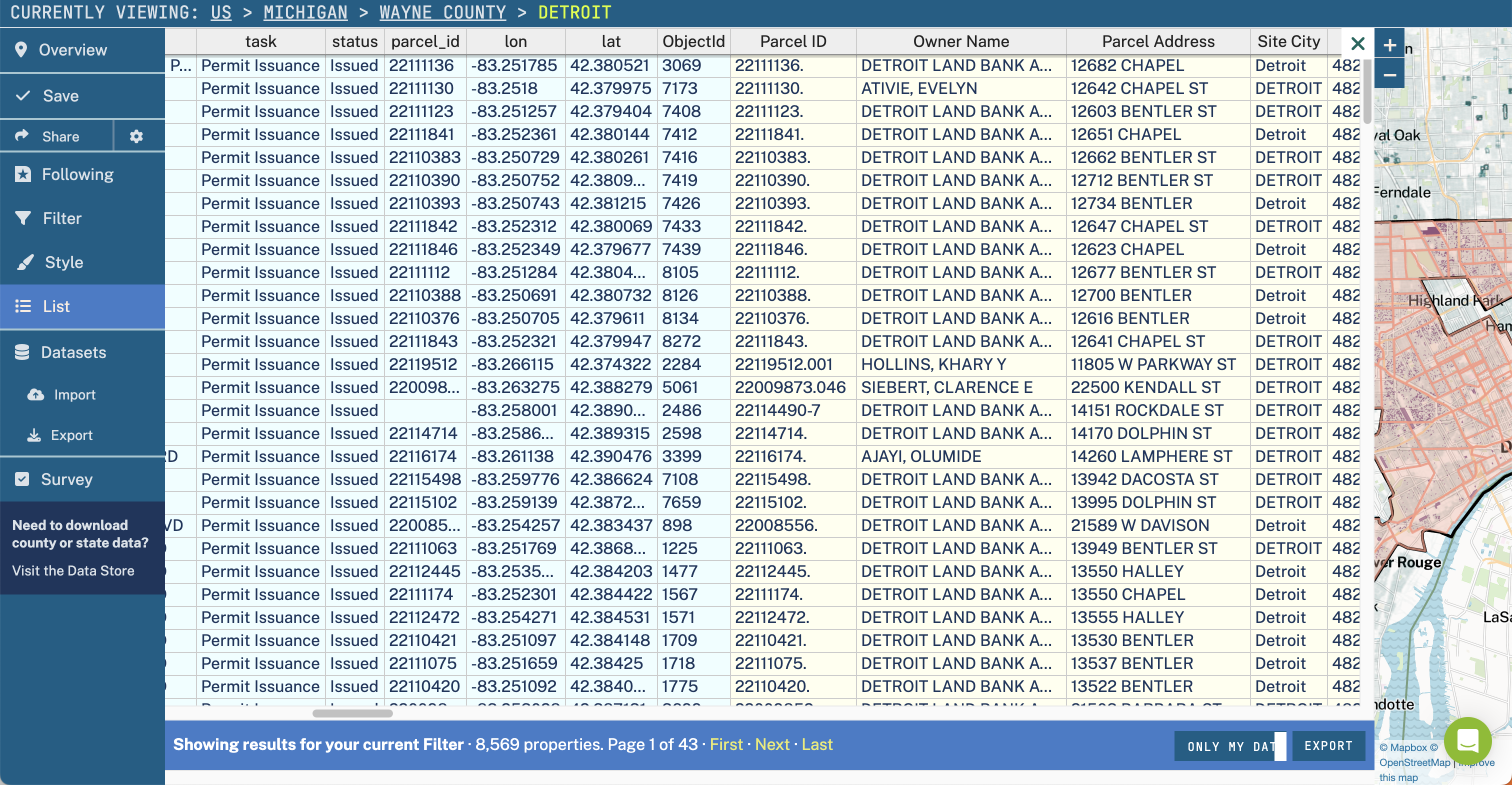The height and width of the screenshot is (785, 1512).
Task: Click the vertical table scrollbar thumb
Action: coord(1367,90)
